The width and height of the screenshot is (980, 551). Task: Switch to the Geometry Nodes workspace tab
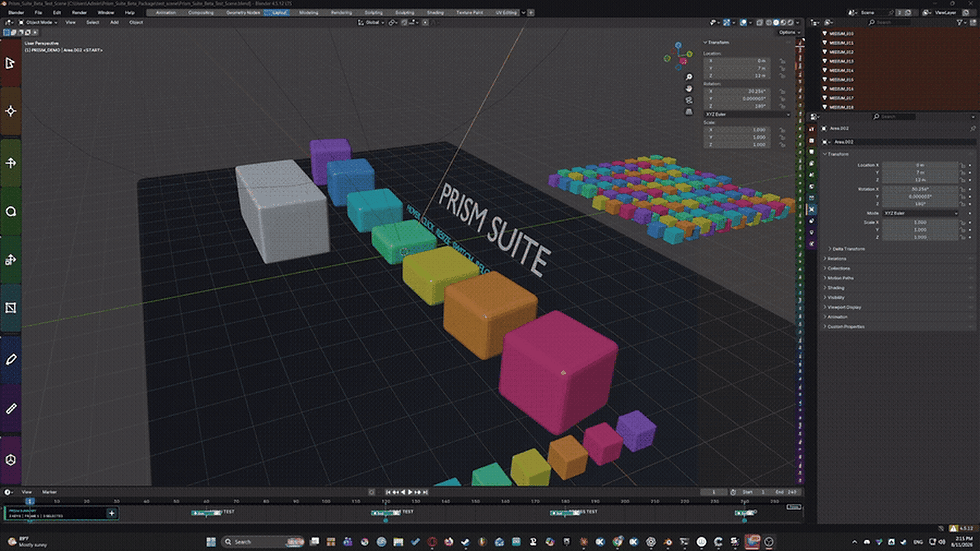pos(243,12)
